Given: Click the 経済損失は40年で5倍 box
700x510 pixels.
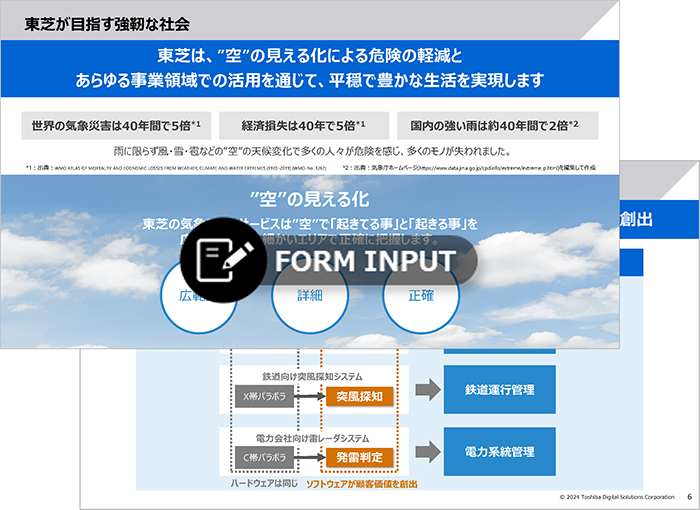Looking at the screenshot, I should (x=304, y=125).
